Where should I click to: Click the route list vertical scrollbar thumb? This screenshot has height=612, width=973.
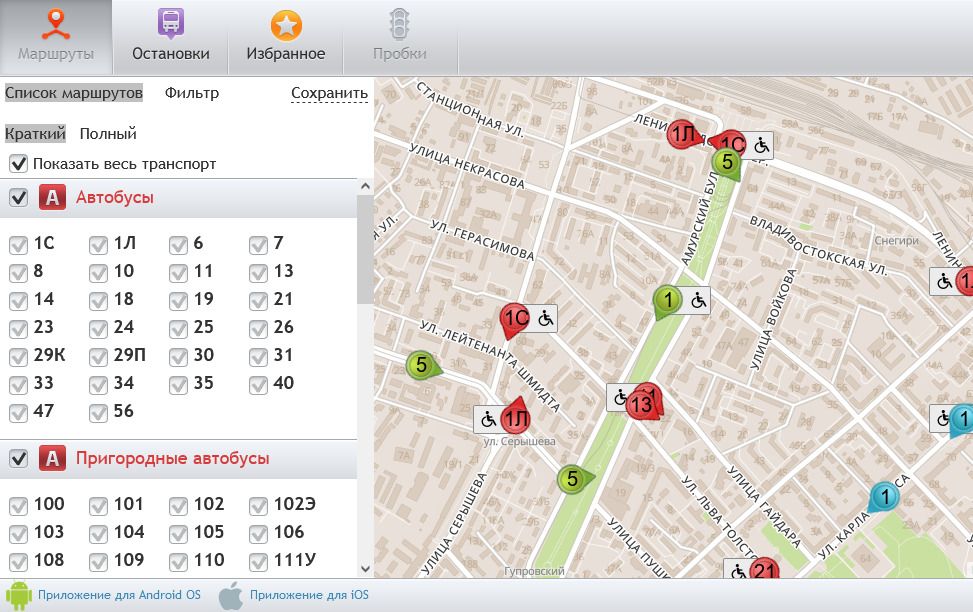tap(364, 250)
